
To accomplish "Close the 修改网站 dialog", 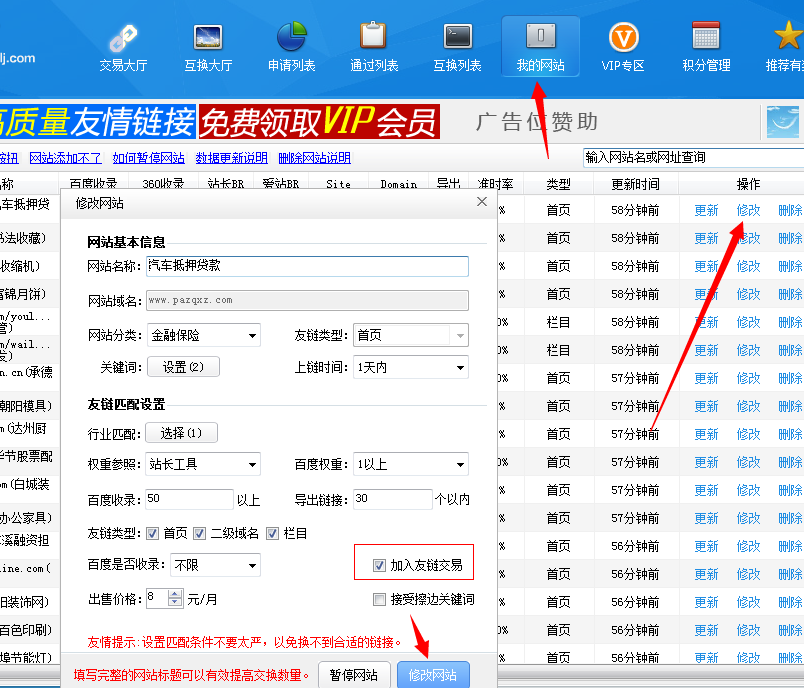I will [x=481, y=201].
